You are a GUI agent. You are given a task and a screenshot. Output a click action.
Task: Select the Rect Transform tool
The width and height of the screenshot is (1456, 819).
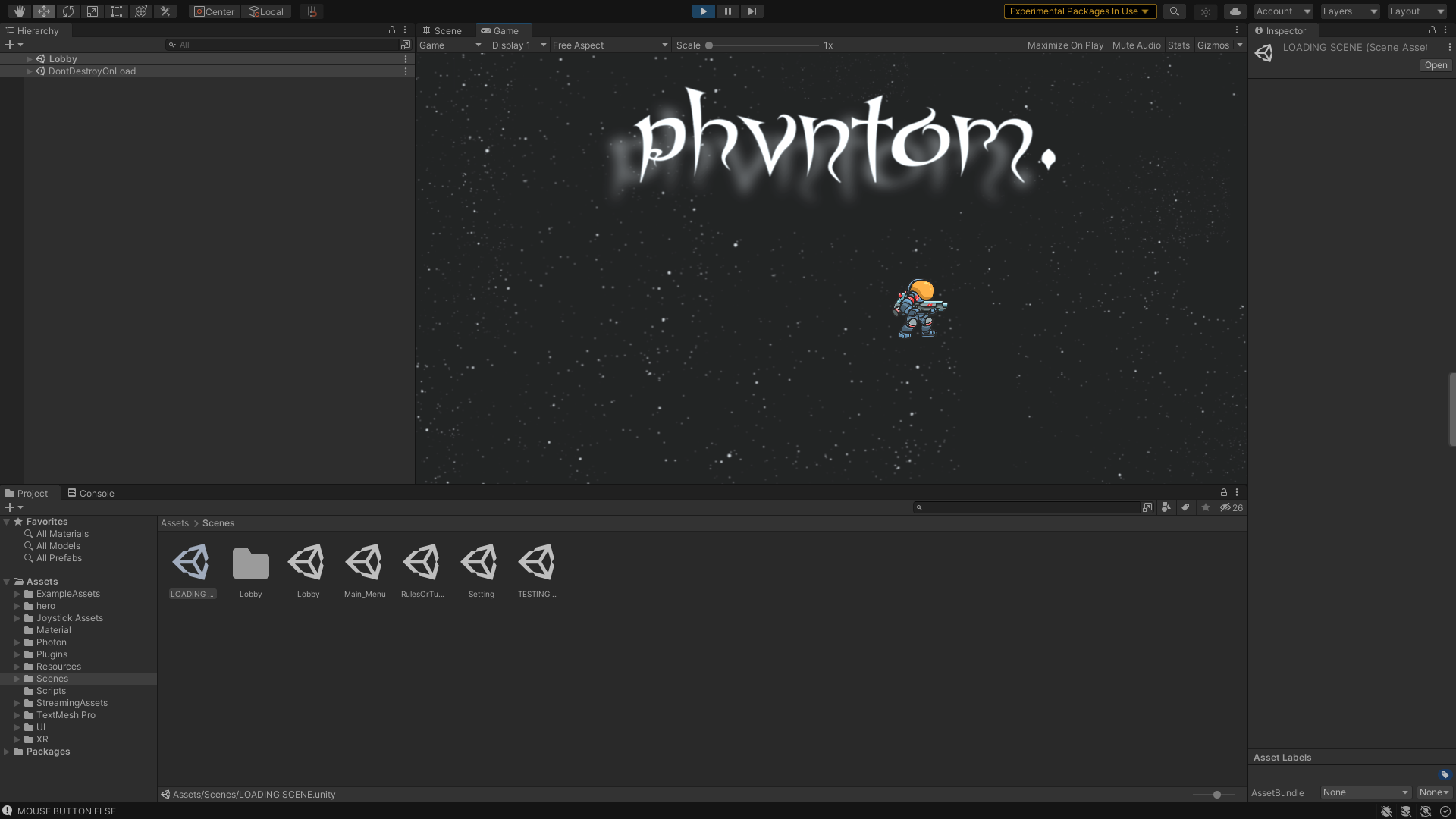click(x=117, y=11)
